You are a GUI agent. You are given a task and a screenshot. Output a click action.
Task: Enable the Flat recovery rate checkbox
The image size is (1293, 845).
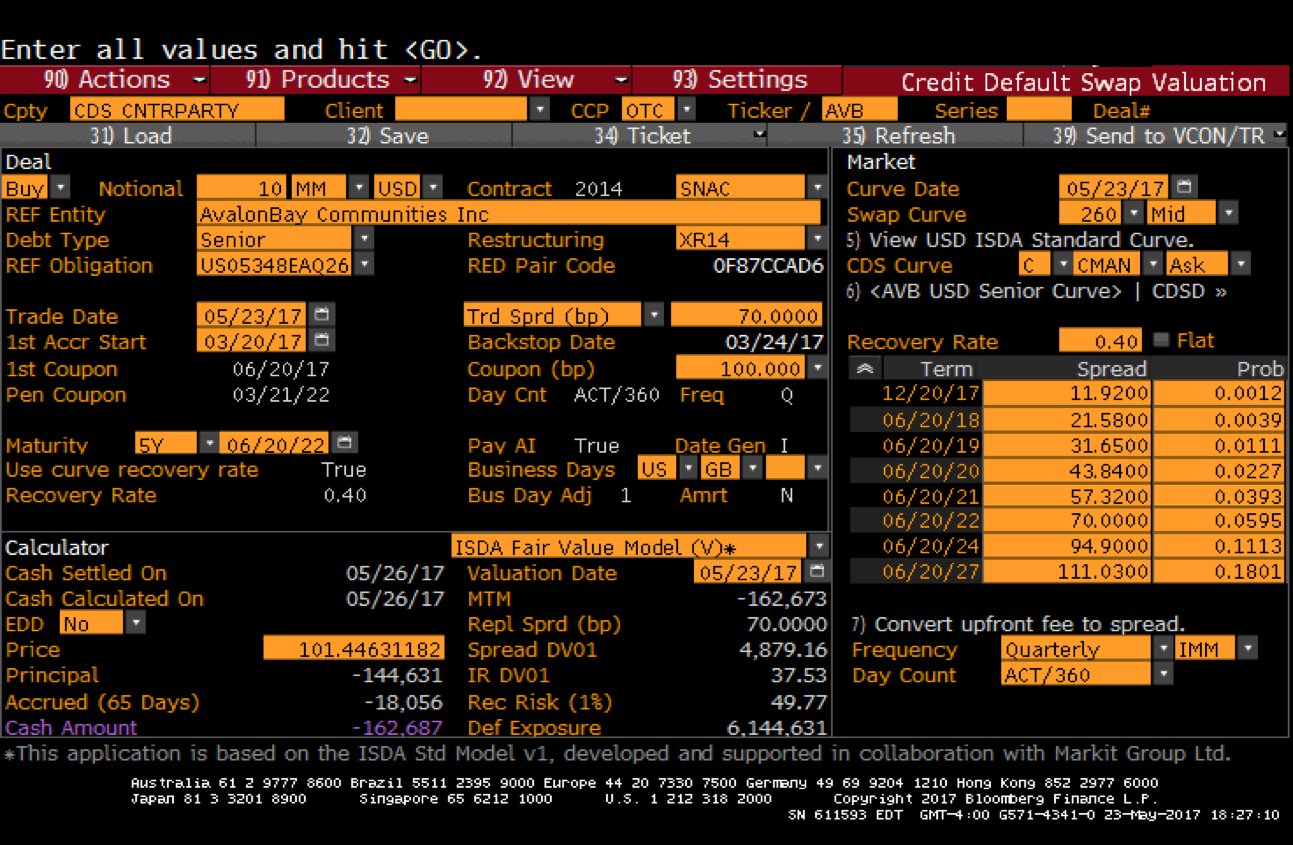click(1161, 341)
